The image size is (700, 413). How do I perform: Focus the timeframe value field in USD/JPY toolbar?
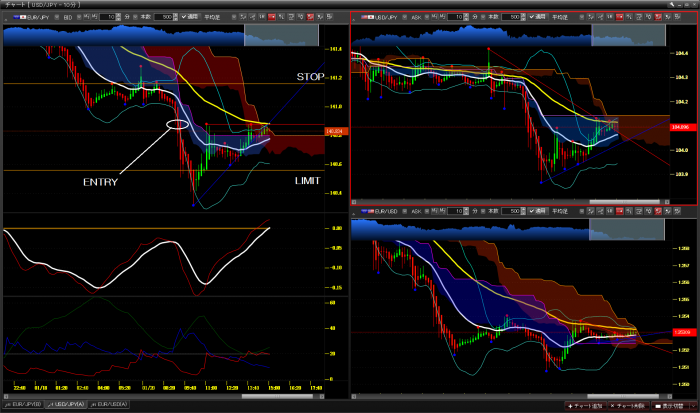[x=455, y=17]
